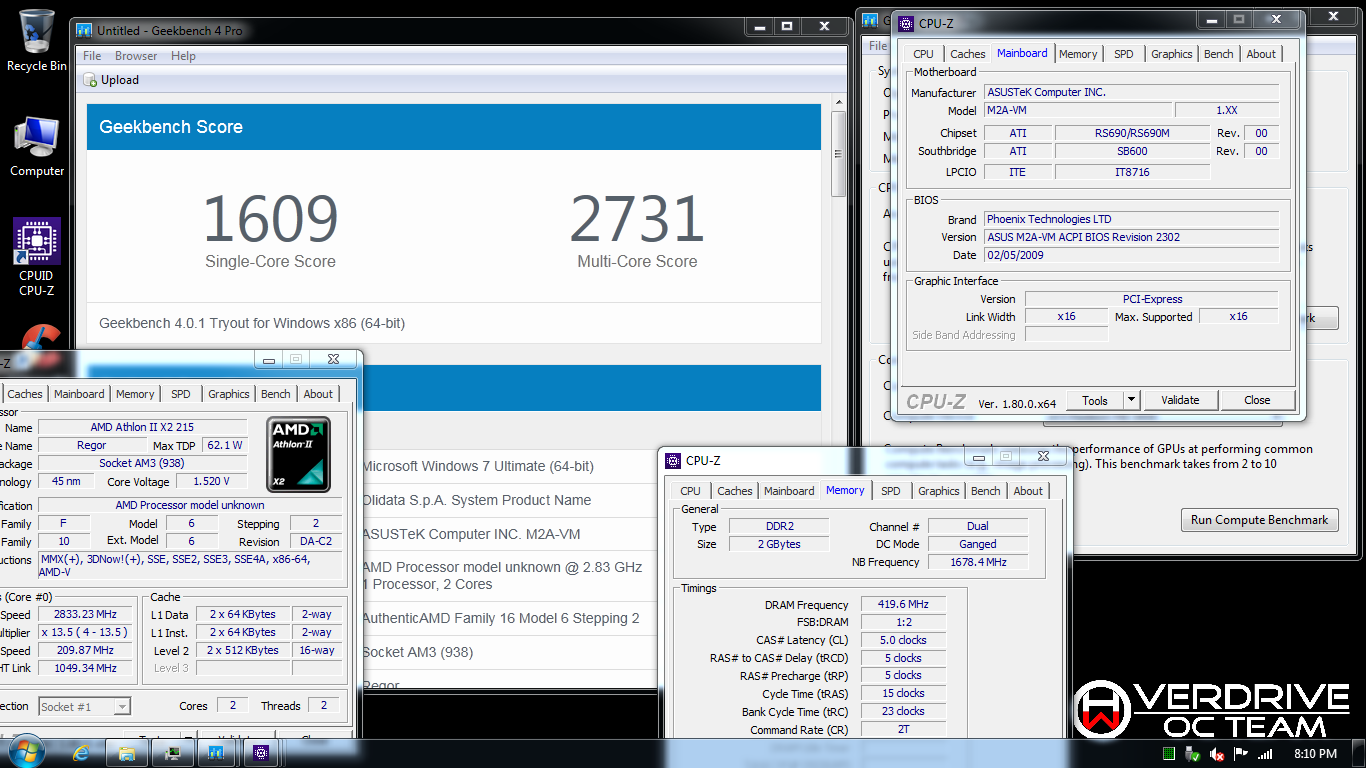The image size is (1366, 768).
Task: Select Graphics tab in the Athlon CPU-Z window
Action: (x=228, y=394)
